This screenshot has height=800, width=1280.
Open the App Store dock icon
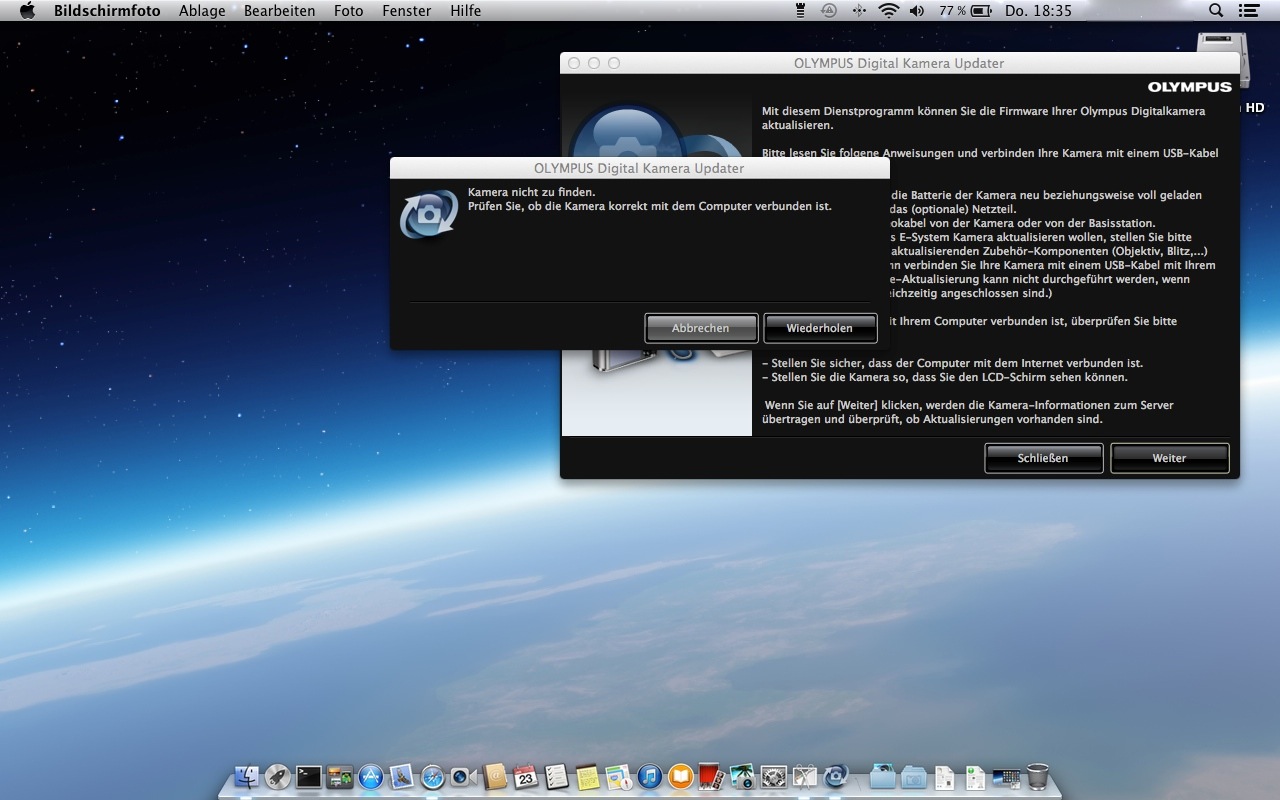371,776
